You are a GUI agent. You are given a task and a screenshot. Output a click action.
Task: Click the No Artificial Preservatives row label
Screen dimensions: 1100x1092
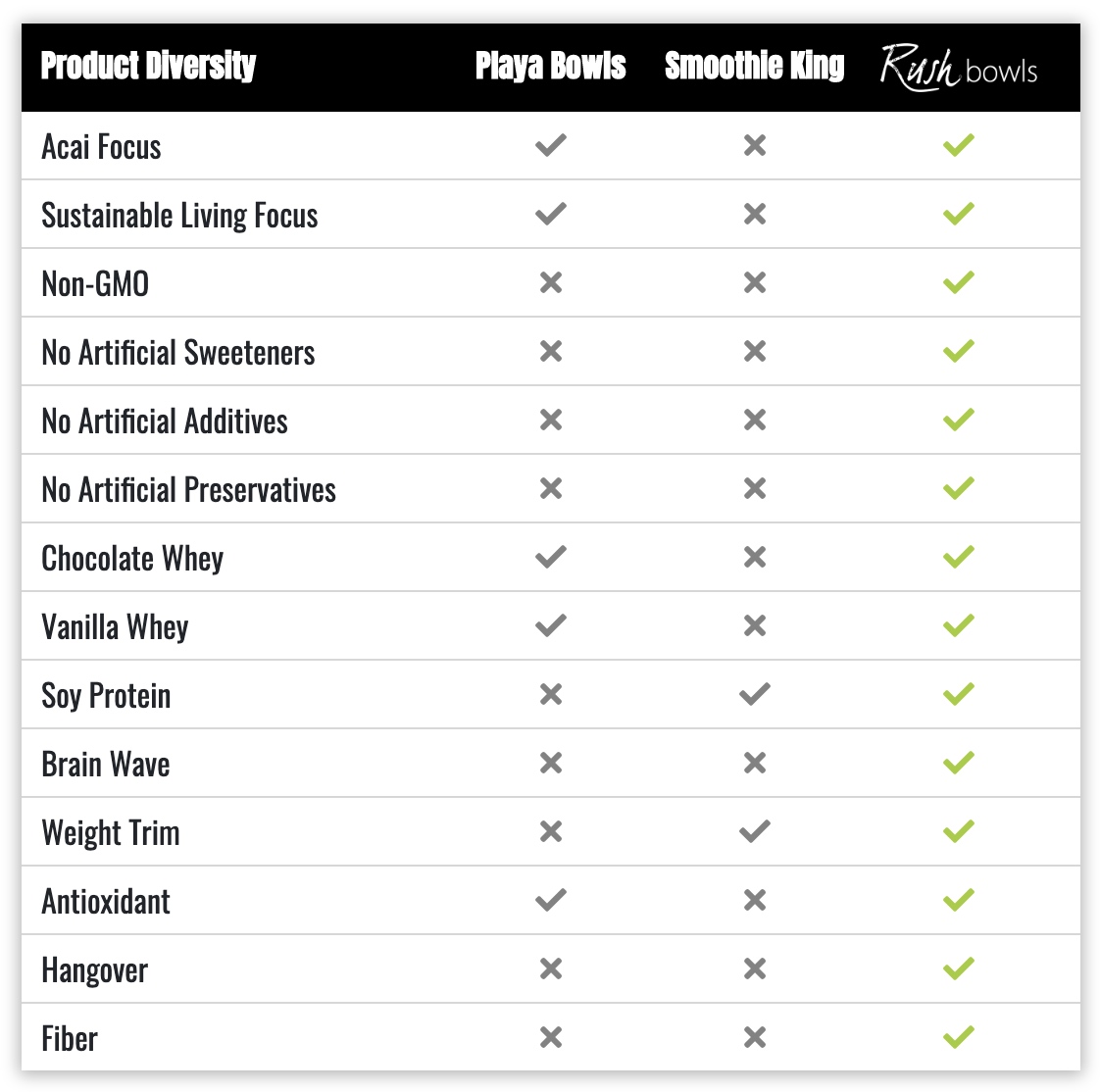[x=188, y=490]
